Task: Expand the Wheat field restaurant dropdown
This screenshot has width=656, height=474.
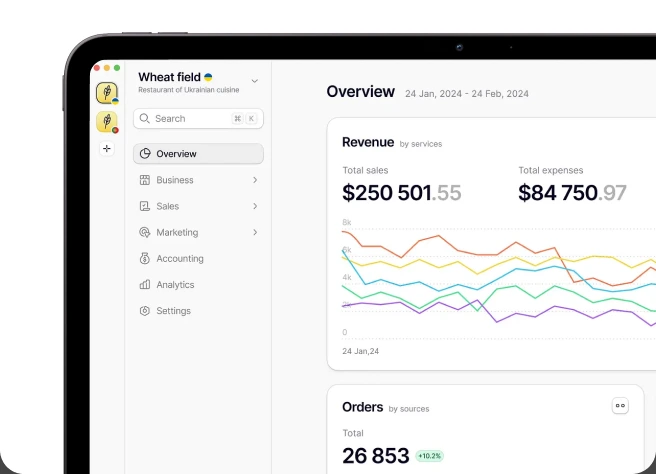Action: pos(254,81)
